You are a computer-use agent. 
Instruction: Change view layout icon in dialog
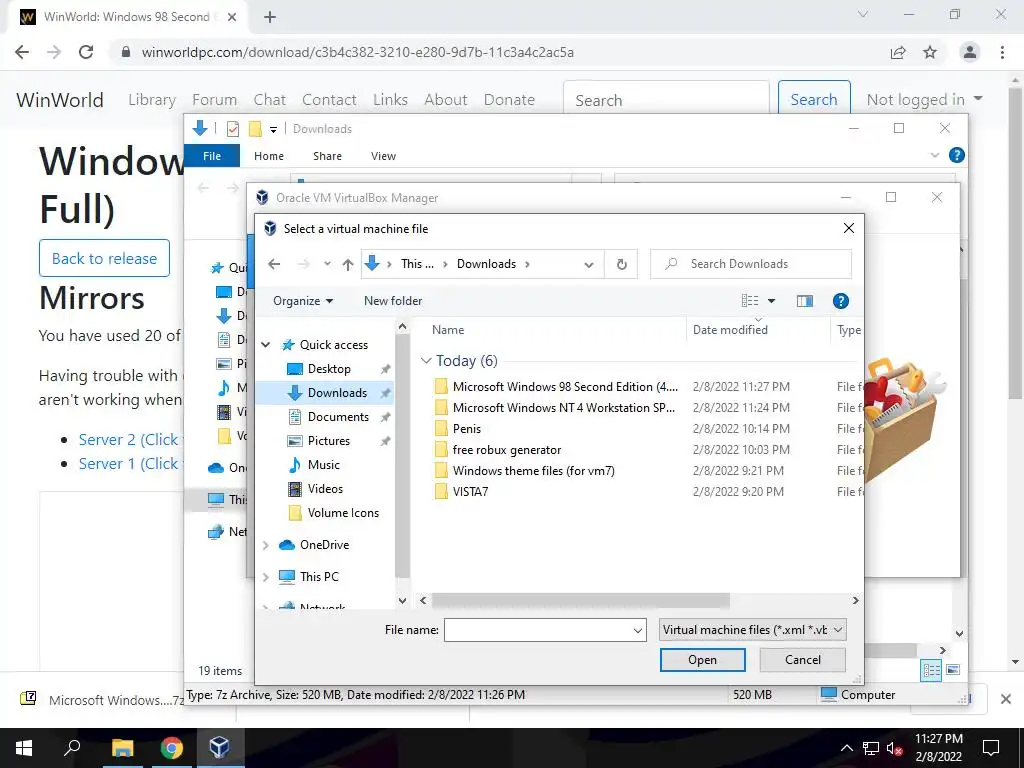(x=750, y=301)
